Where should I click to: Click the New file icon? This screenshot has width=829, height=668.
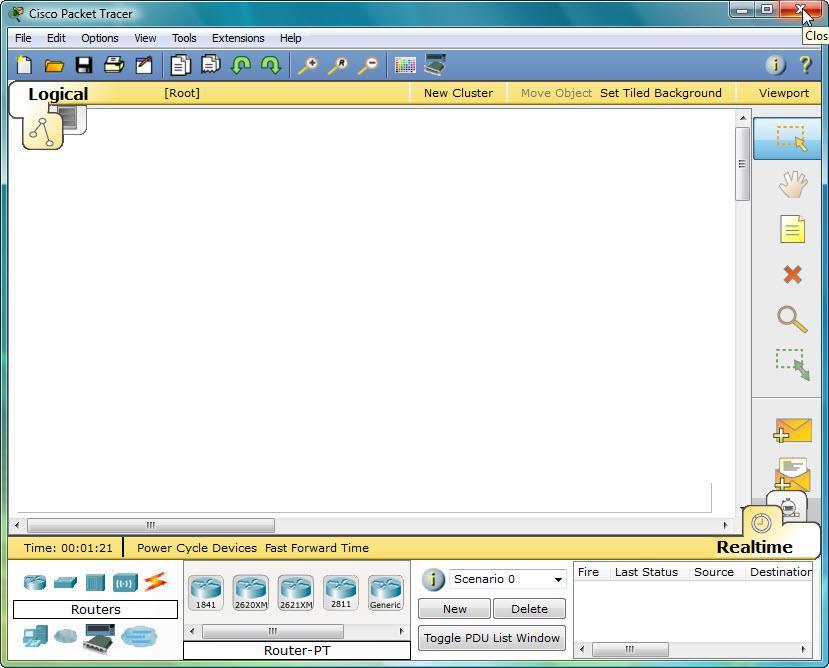pos(24,66)
